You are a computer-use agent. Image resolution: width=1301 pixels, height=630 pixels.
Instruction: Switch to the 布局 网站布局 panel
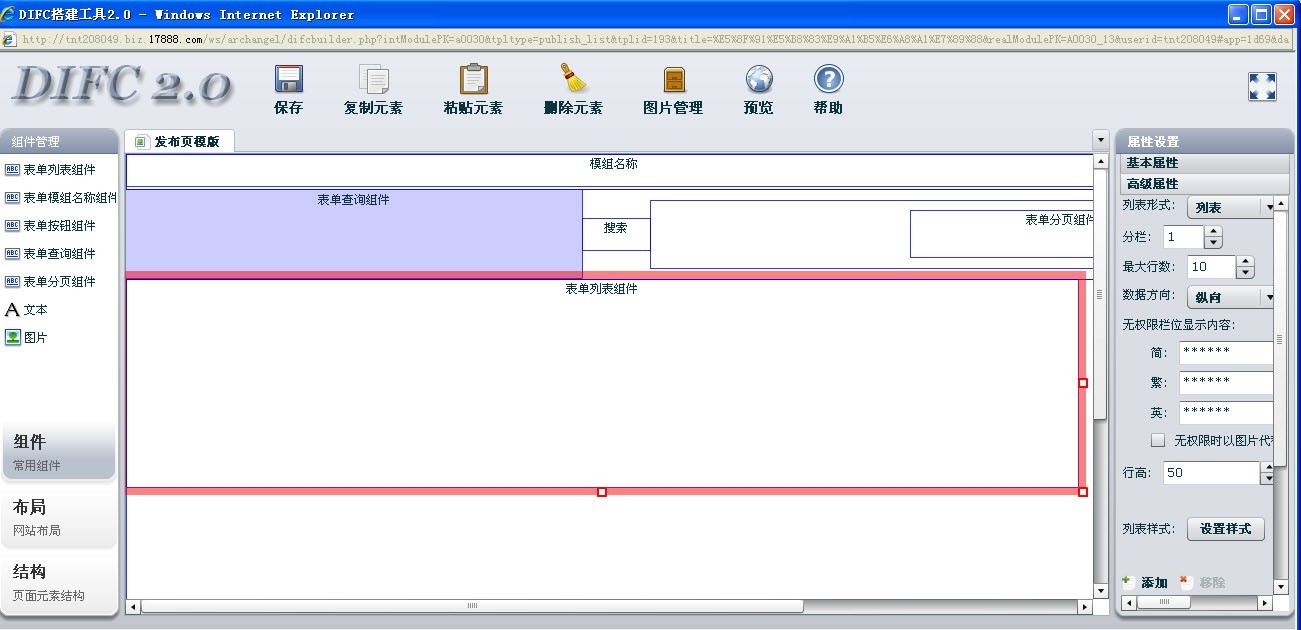coord(58,516)
